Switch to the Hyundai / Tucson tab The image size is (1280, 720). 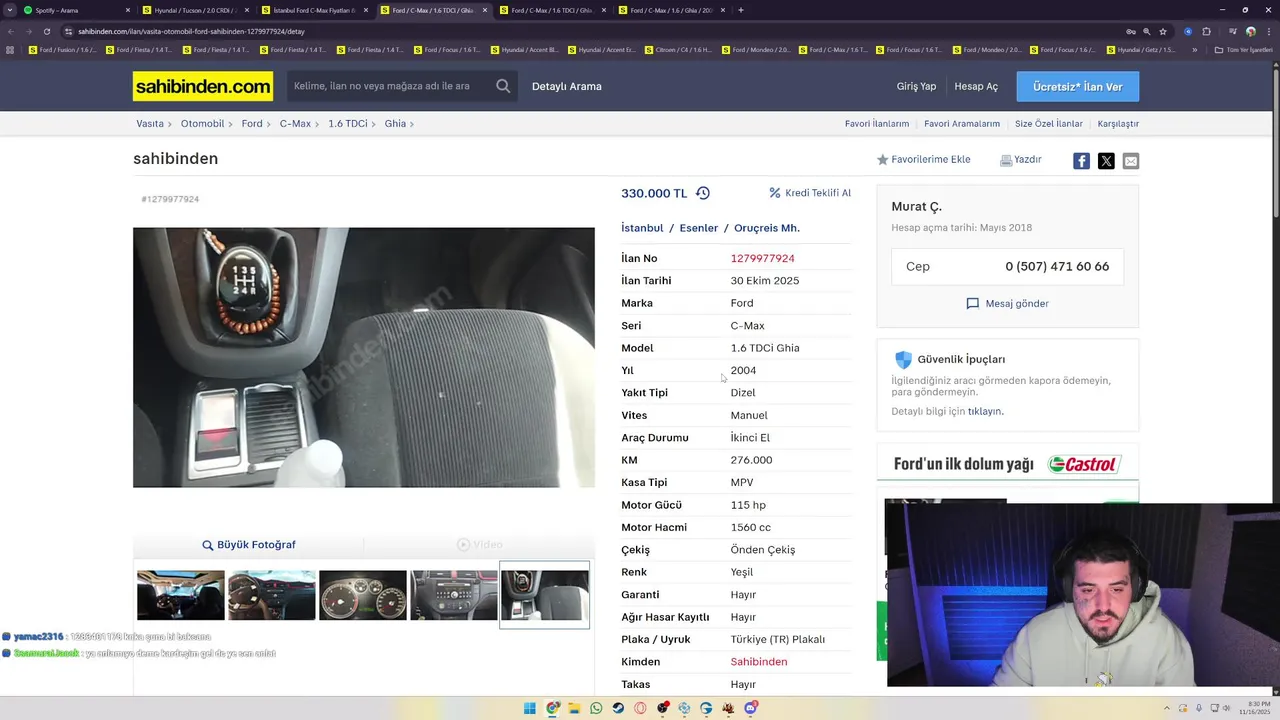(x=196, y=10)
